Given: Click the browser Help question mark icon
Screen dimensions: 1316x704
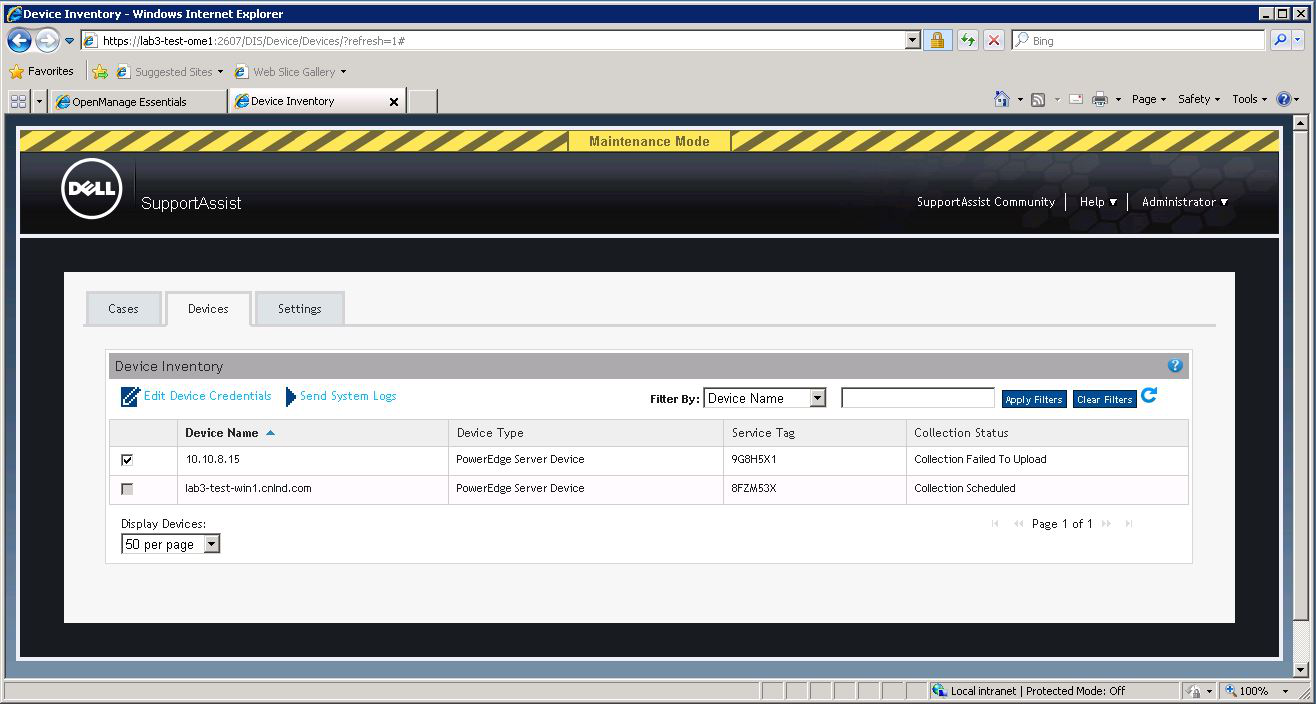Looking at the screenshot, I should point(1286,100).
